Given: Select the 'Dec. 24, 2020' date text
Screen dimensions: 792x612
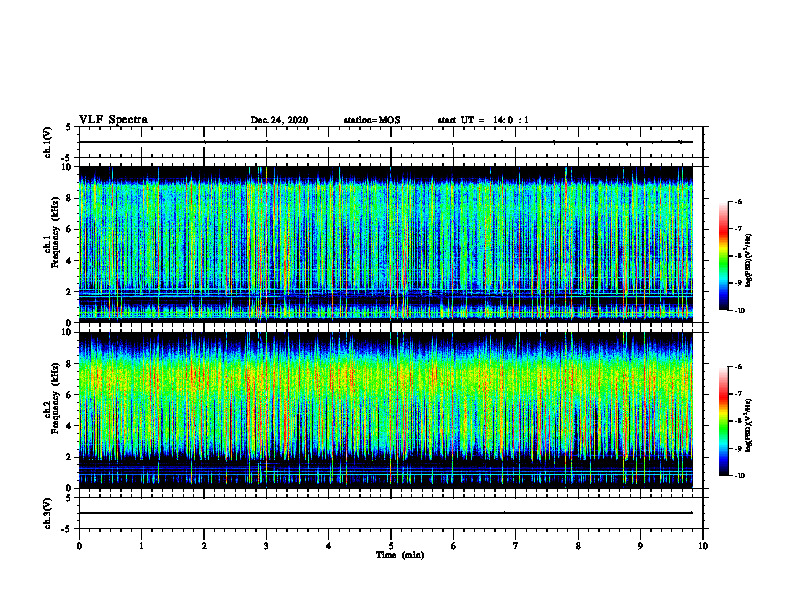Looking at the screenshot, I should (279, 120).
